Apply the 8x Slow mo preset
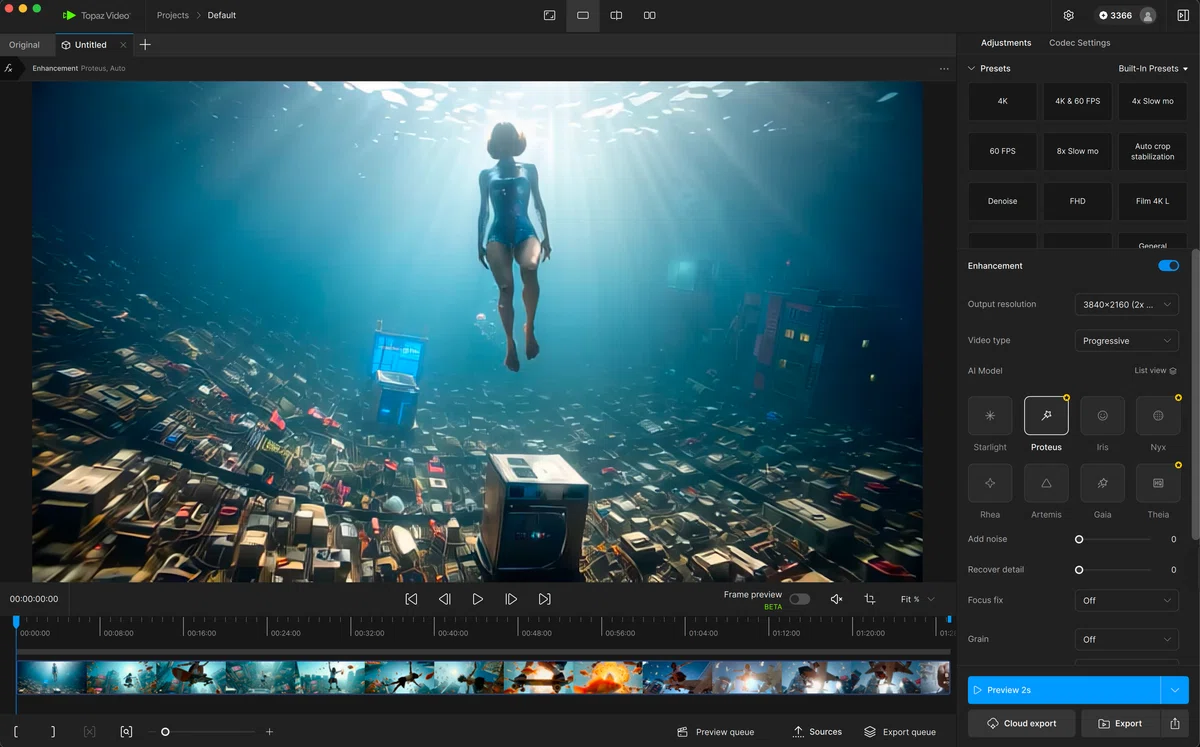Viewport: 1200px width, 747px height. click(1077, 151)
